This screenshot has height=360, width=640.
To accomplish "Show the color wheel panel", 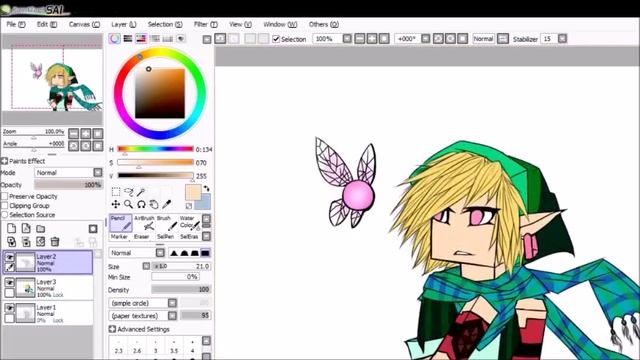I will tap(115, 39).
